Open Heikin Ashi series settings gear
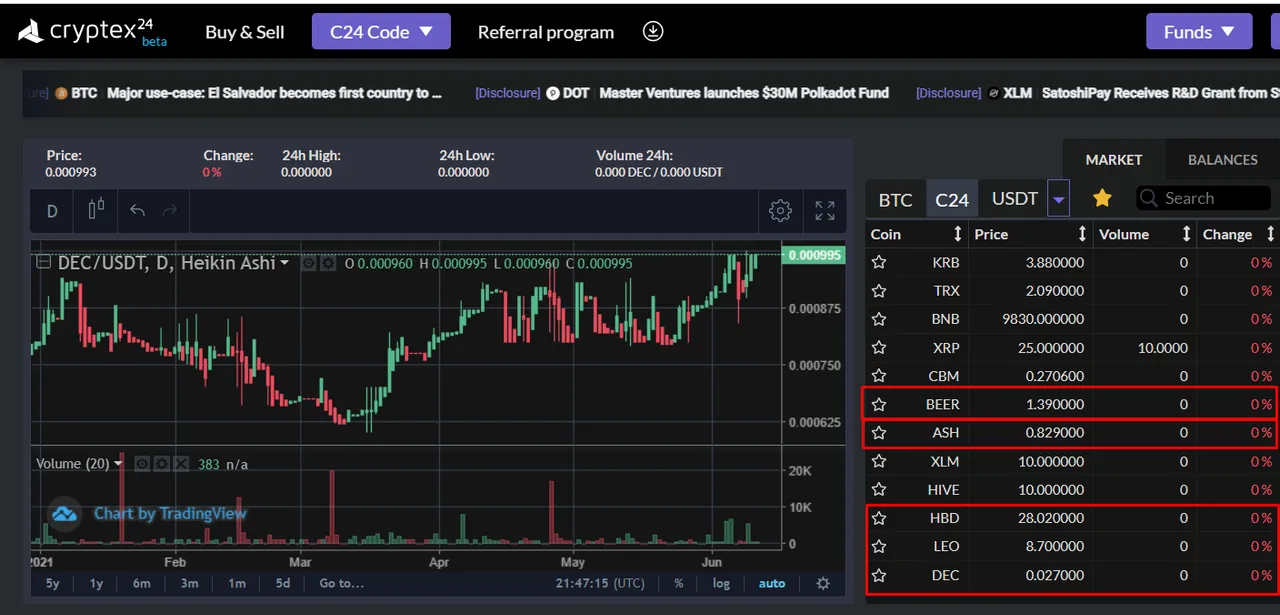 pos(327,264)
